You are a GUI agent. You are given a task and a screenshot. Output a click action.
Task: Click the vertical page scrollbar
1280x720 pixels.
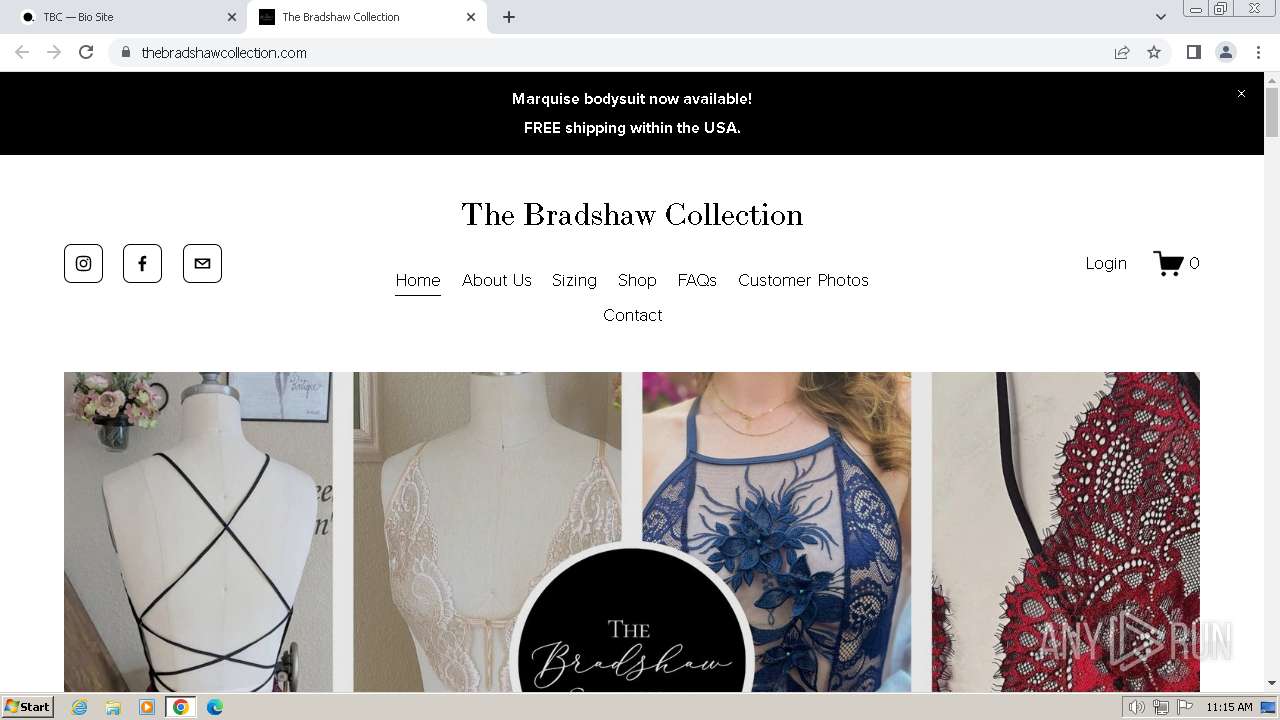pos(1272,380)
